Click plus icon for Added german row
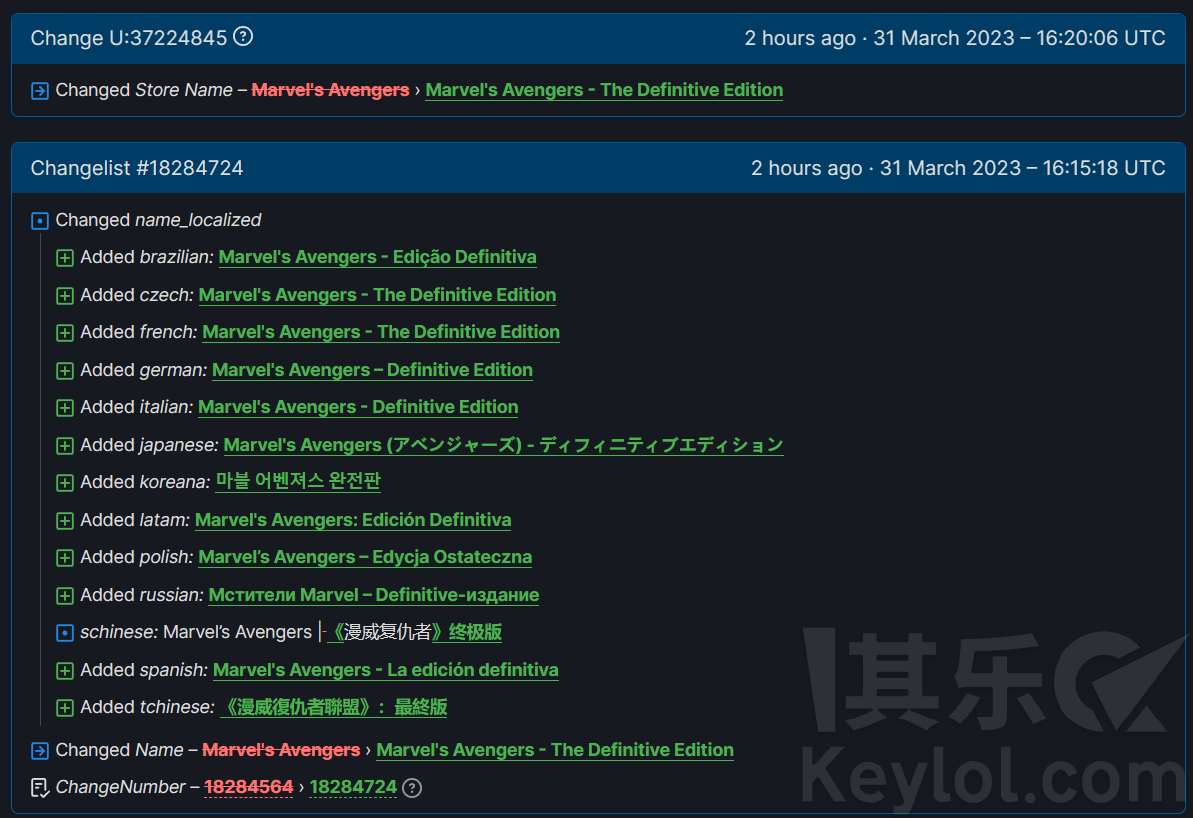The image size is (1193, 818). point(65,371)
